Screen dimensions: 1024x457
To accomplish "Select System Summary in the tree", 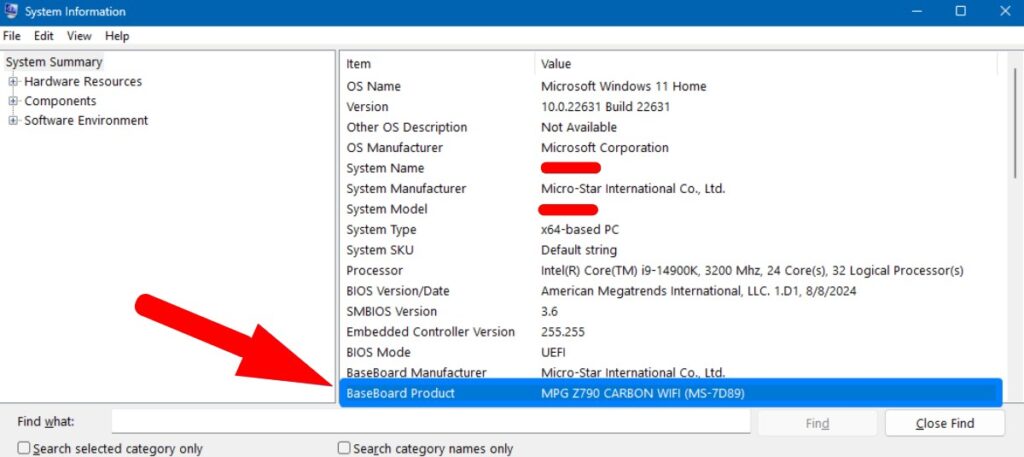I will pos(54,62).
